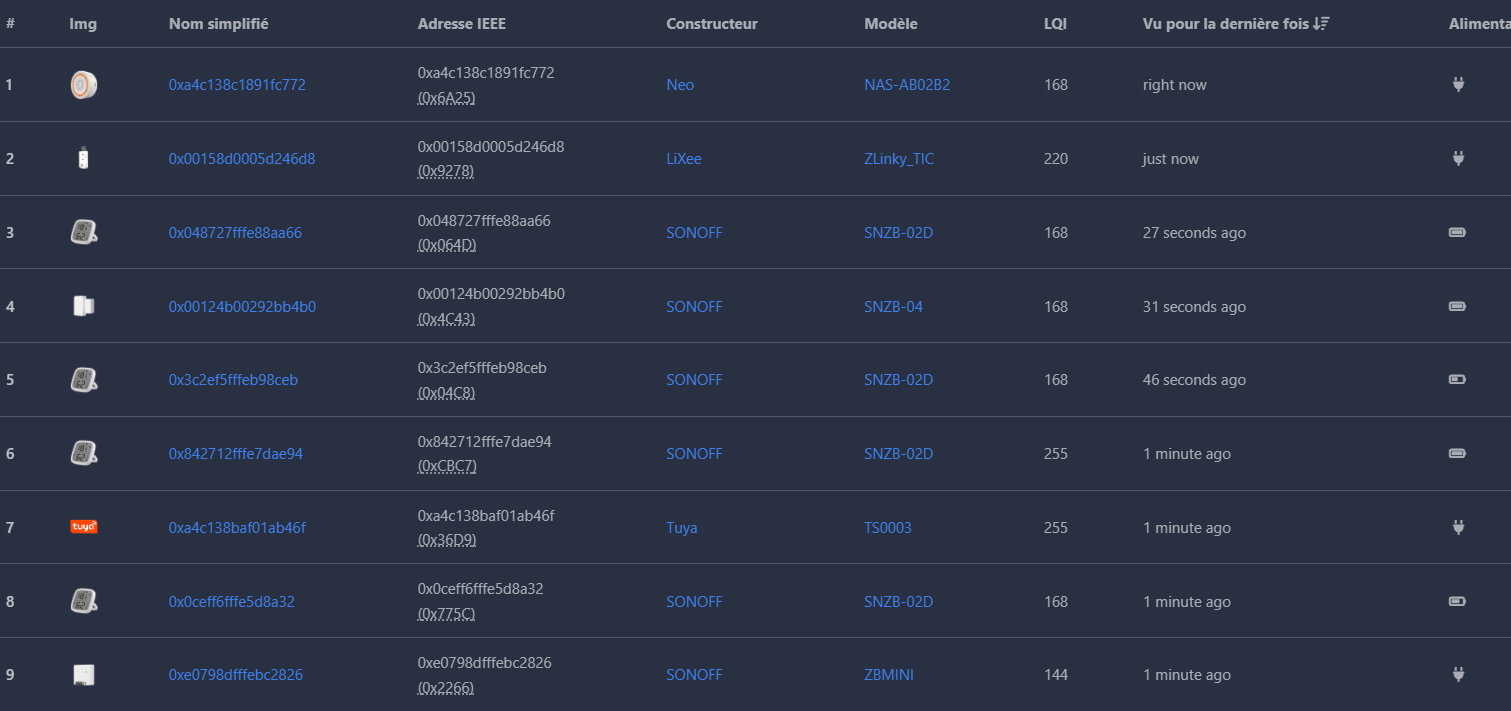Viewport: 1511px width, 711px height.
Task: Click the mains plug power icon in row 1
Action: coord(1458,85)
